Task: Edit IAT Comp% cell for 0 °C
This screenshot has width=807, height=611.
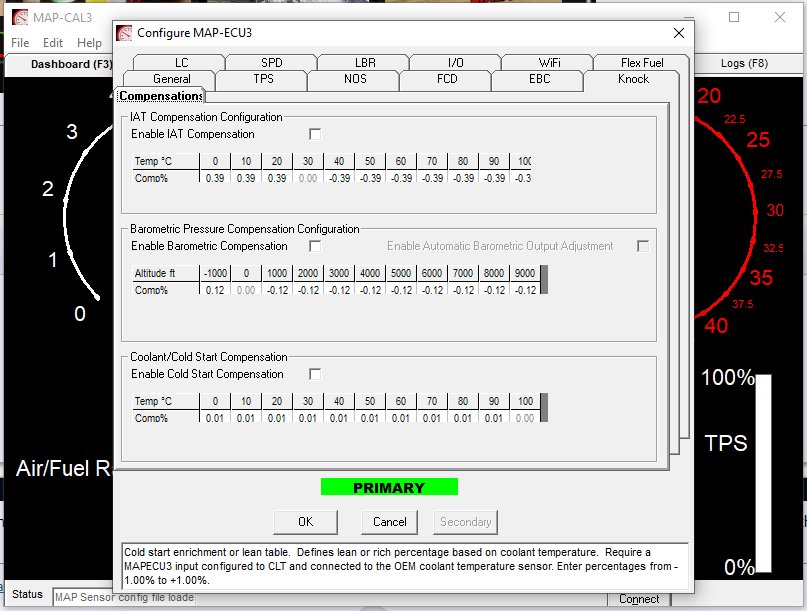Action: tap(215, 178)
